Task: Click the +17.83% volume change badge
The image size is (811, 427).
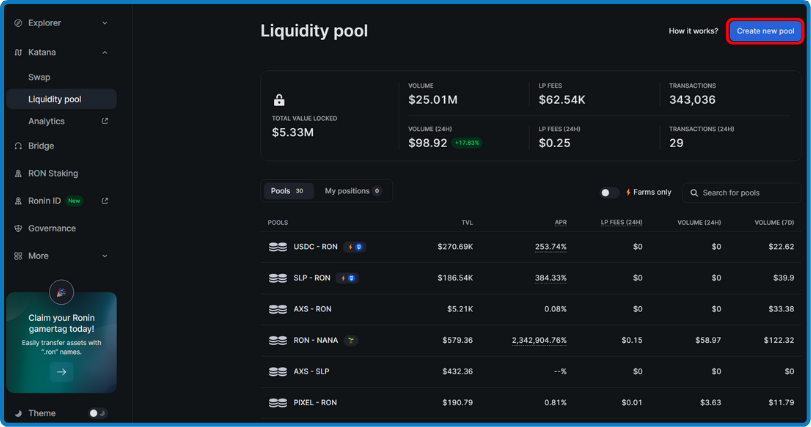Action: pos(467,143)
